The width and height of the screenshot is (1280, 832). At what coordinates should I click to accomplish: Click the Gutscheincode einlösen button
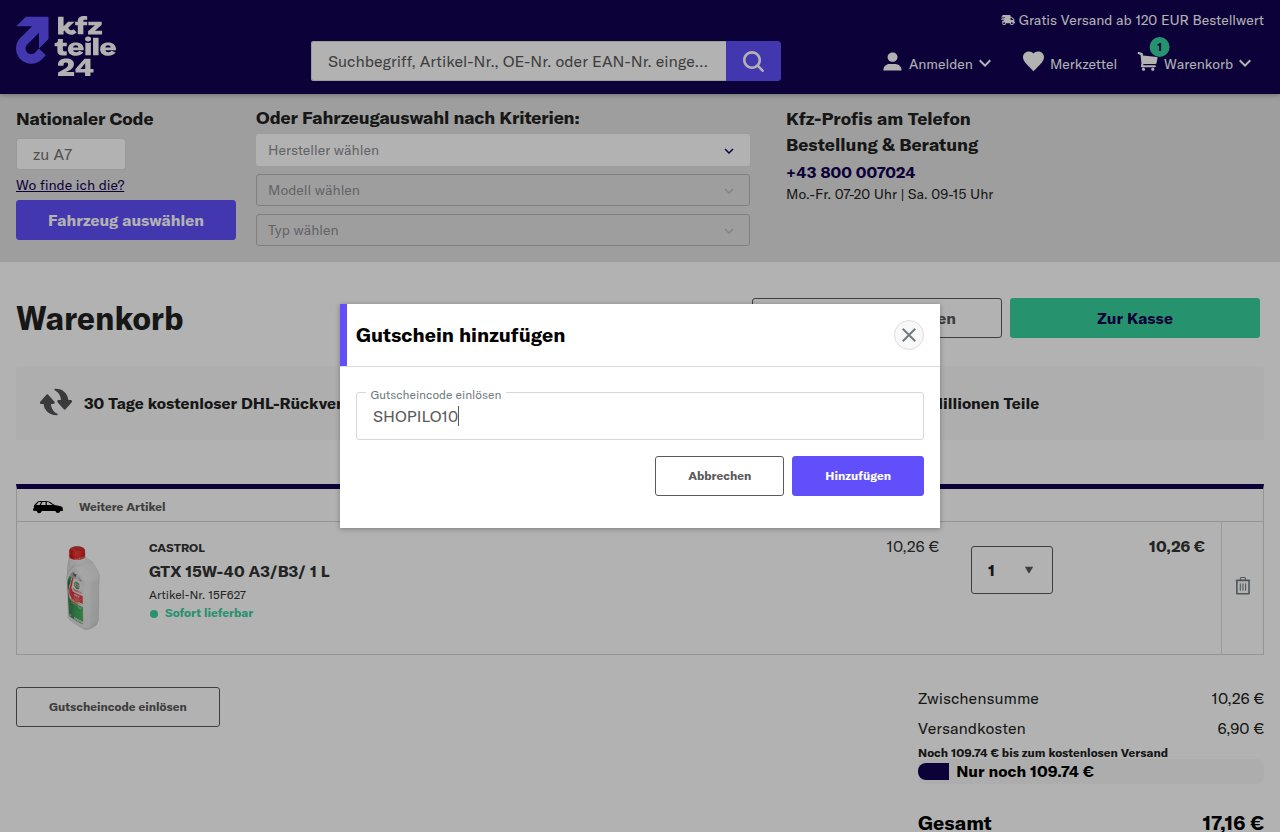tap(118, 707)
